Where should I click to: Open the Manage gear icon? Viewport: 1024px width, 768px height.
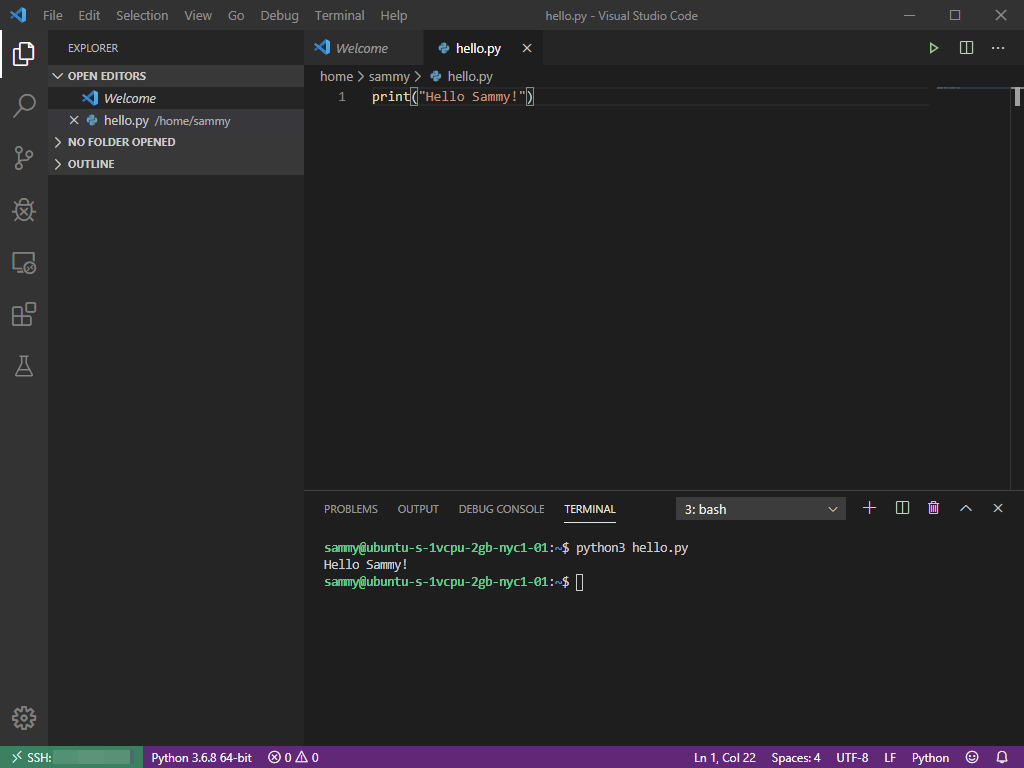23,718
